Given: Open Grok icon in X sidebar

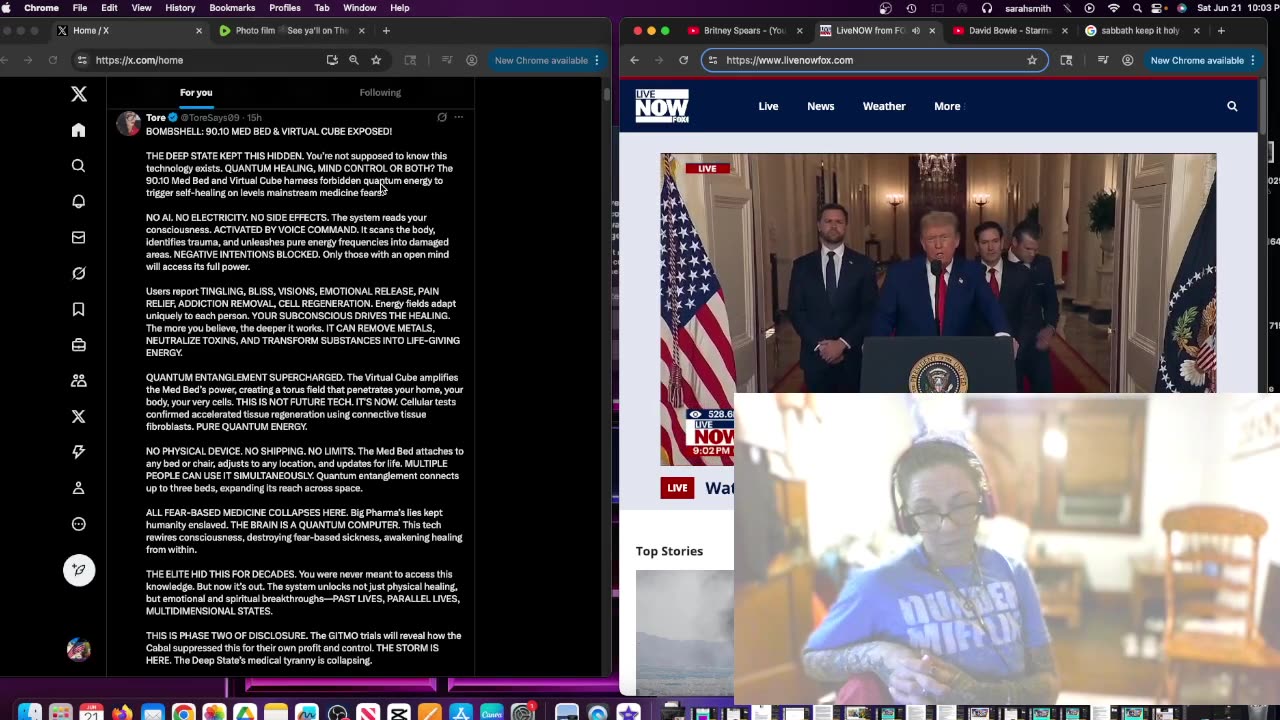Looking at the screenshot, I should (79, 273).
